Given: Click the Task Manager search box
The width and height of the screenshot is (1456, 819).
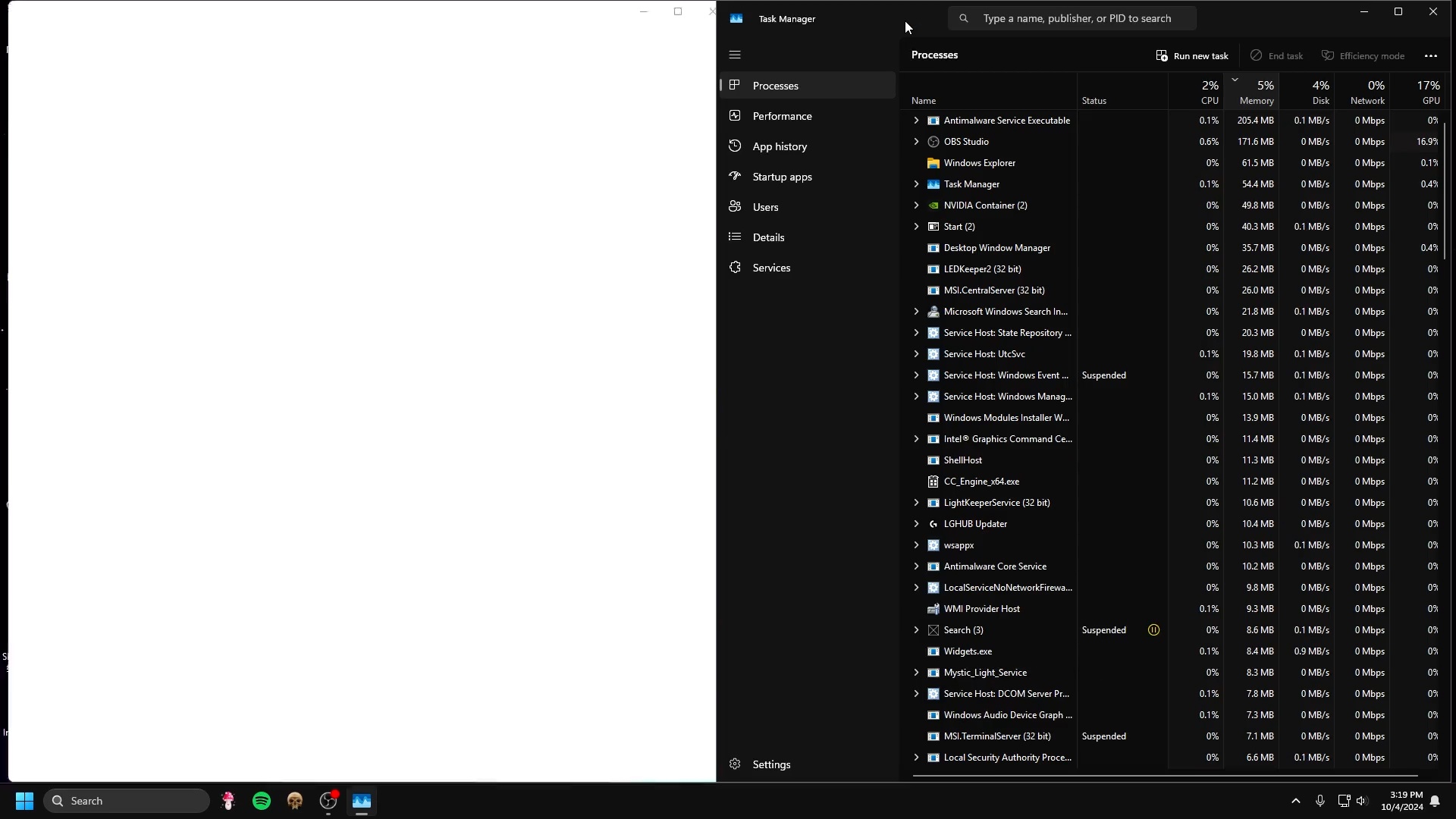Looking at the screenshot, I should (1072, 18).
